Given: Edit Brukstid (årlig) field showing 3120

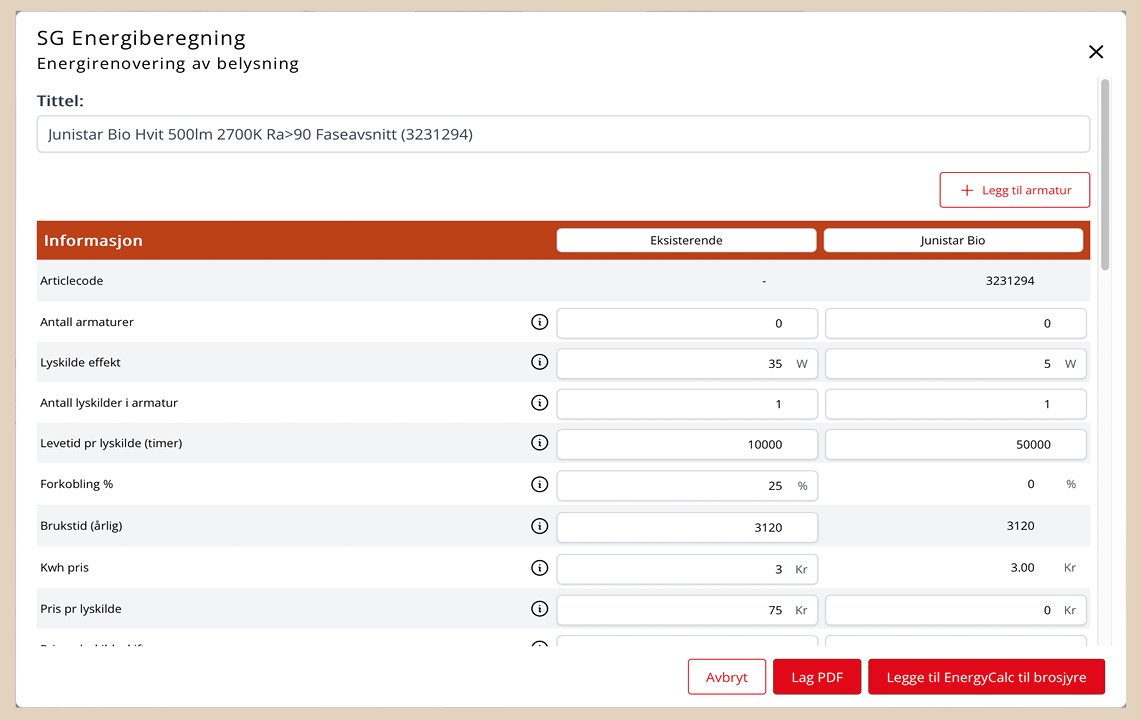Looking at the screenshot, I should pos(687,527).
